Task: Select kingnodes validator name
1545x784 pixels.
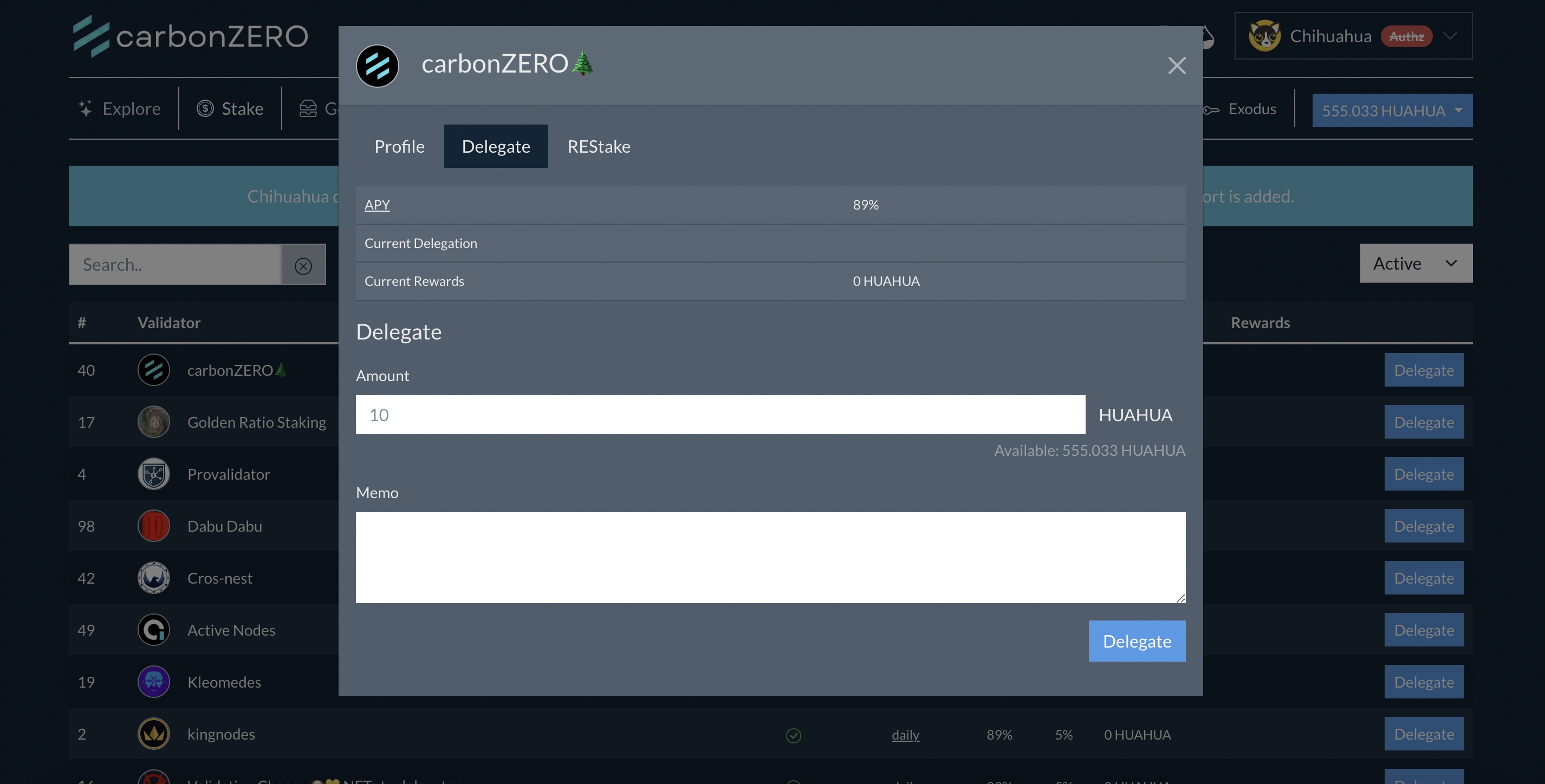Action: [220, 734]
